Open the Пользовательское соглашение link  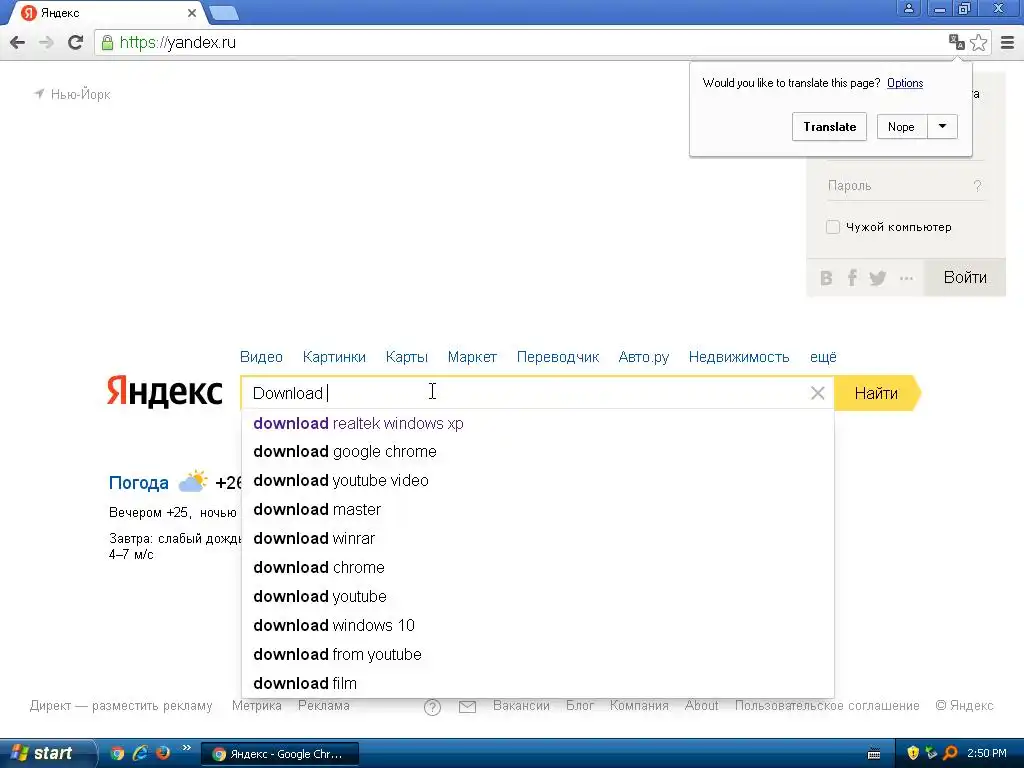pyautogui.click(x=827, y=705)
